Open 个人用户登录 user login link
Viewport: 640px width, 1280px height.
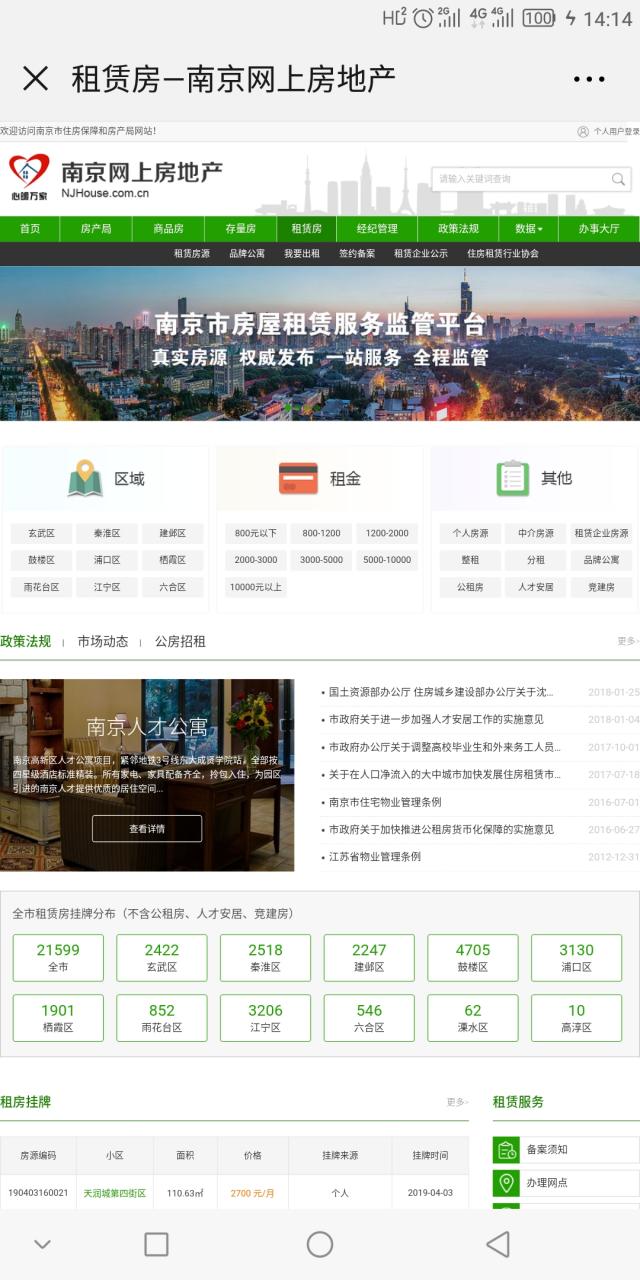(609, 131)
